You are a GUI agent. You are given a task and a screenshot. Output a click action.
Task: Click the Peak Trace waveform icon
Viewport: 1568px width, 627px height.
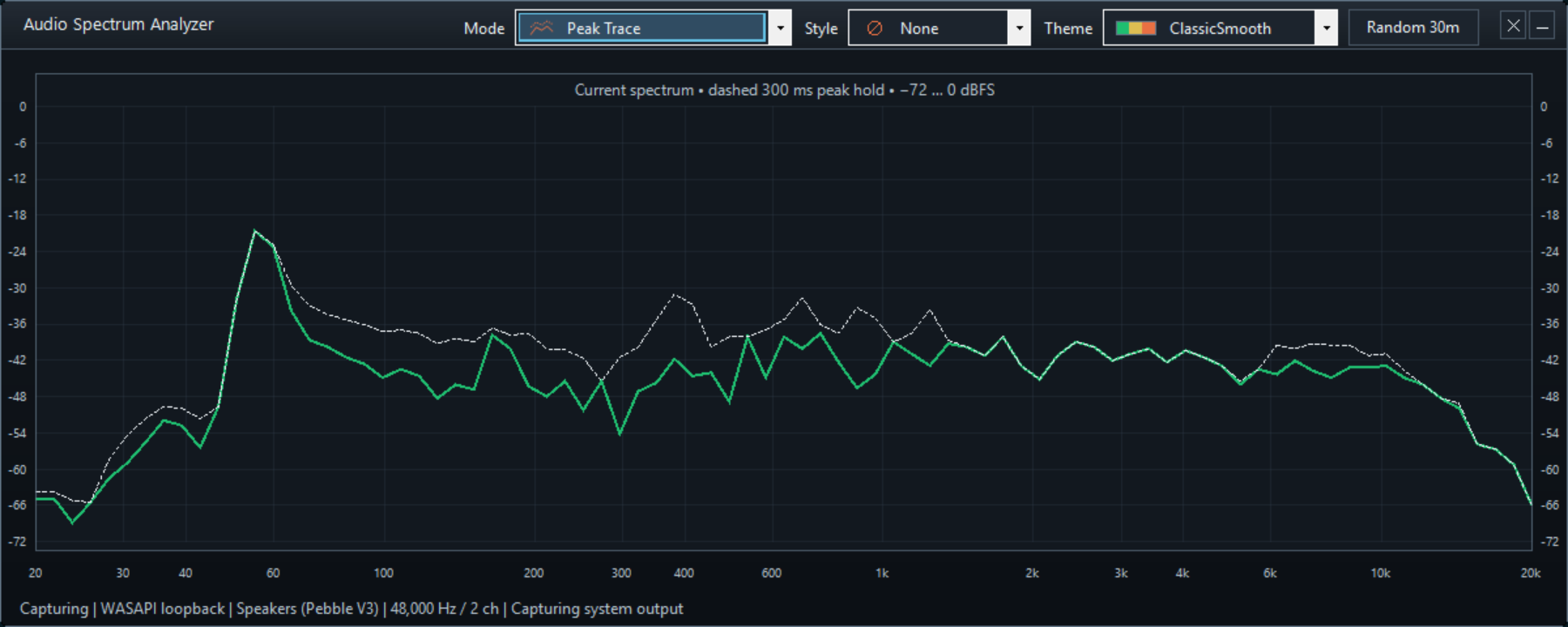tap(542, 28)
